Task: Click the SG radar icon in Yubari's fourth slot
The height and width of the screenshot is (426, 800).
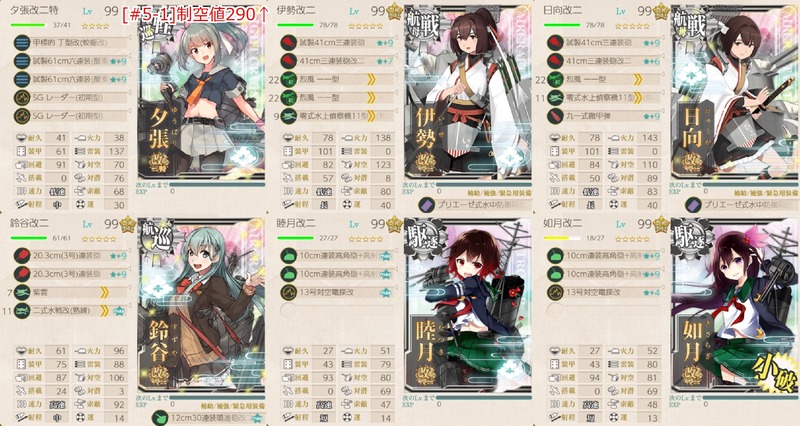Action: [22, 97]
